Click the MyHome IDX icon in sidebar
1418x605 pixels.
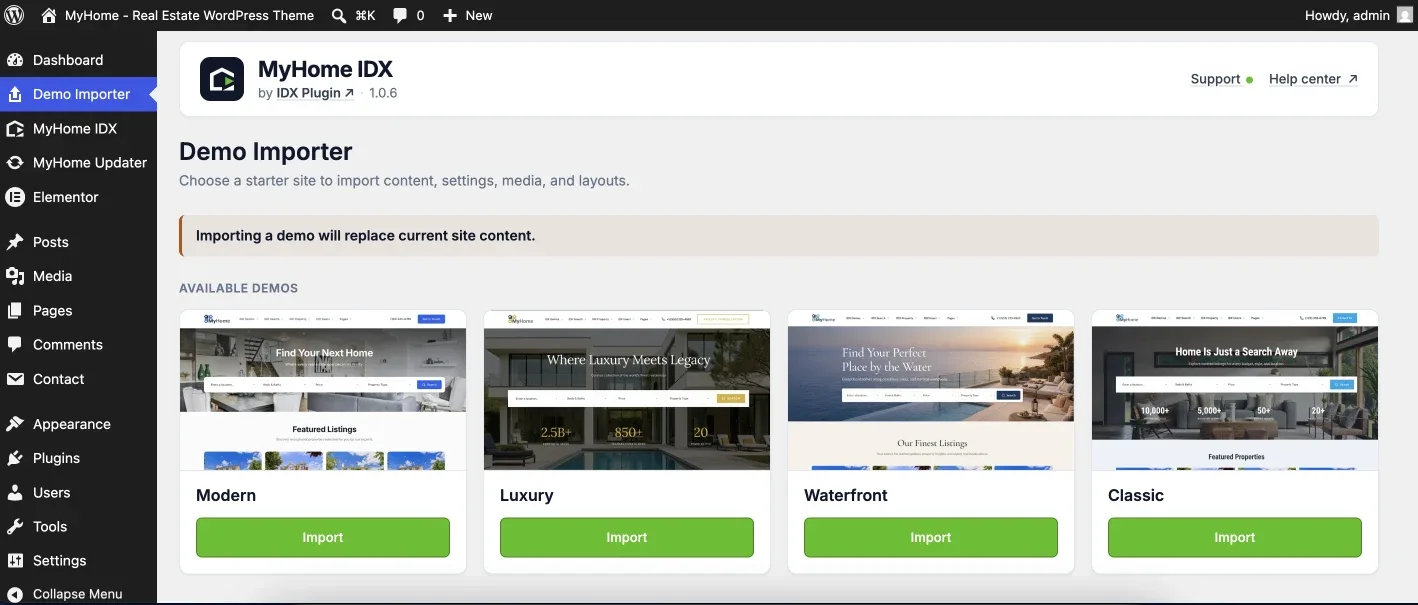tap(15, 128)
